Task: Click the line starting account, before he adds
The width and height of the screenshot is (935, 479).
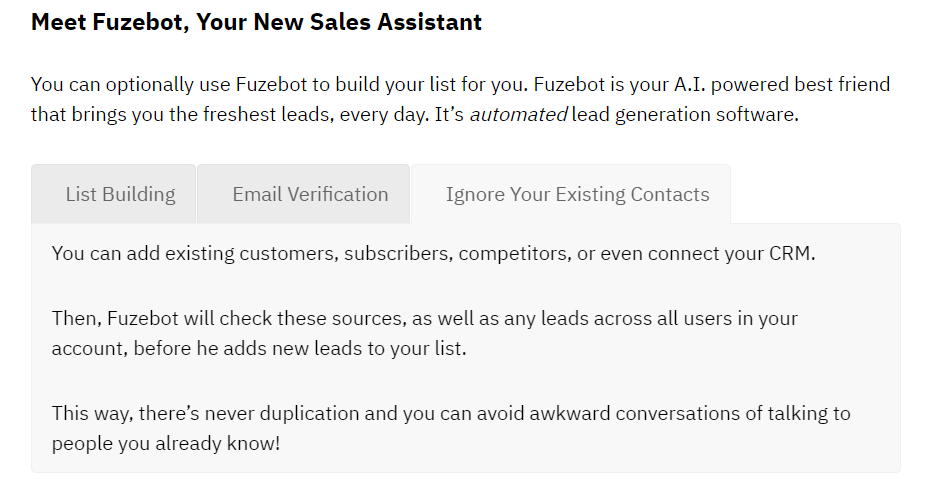Action: pyautogui.click(x=259, y=348)
